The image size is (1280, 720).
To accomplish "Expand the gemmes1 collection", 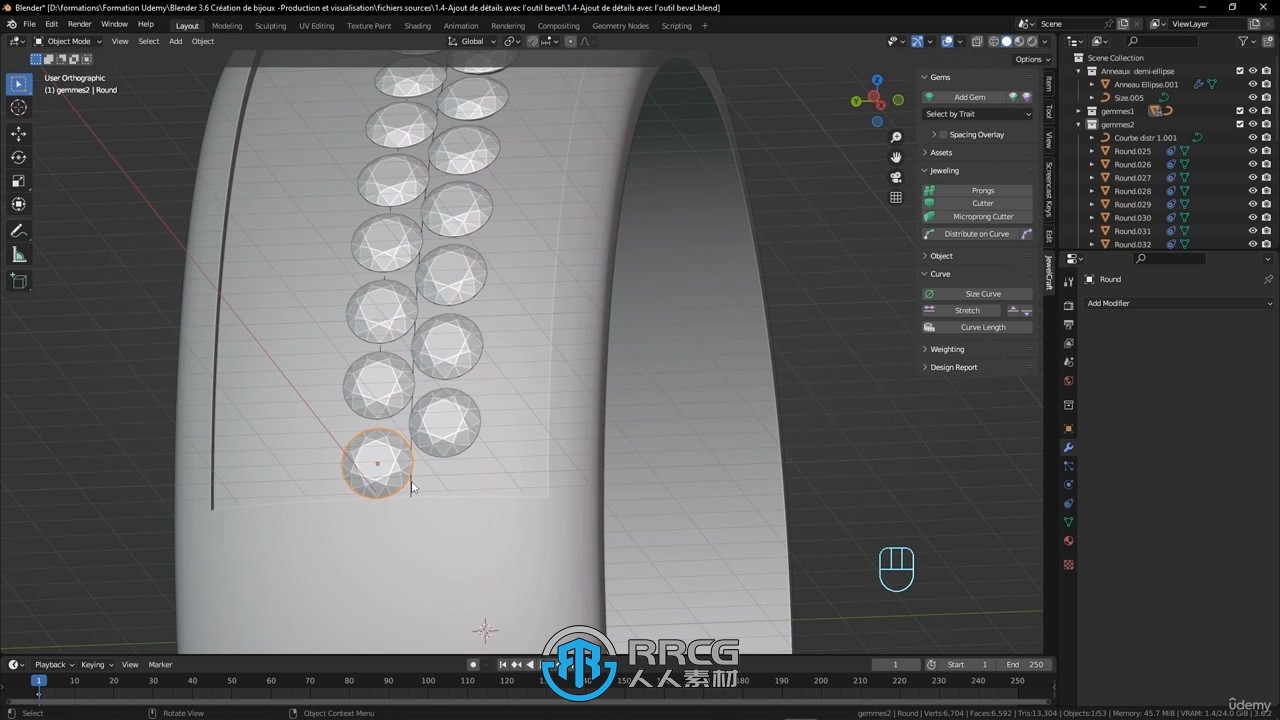I will coord(1079,111).
